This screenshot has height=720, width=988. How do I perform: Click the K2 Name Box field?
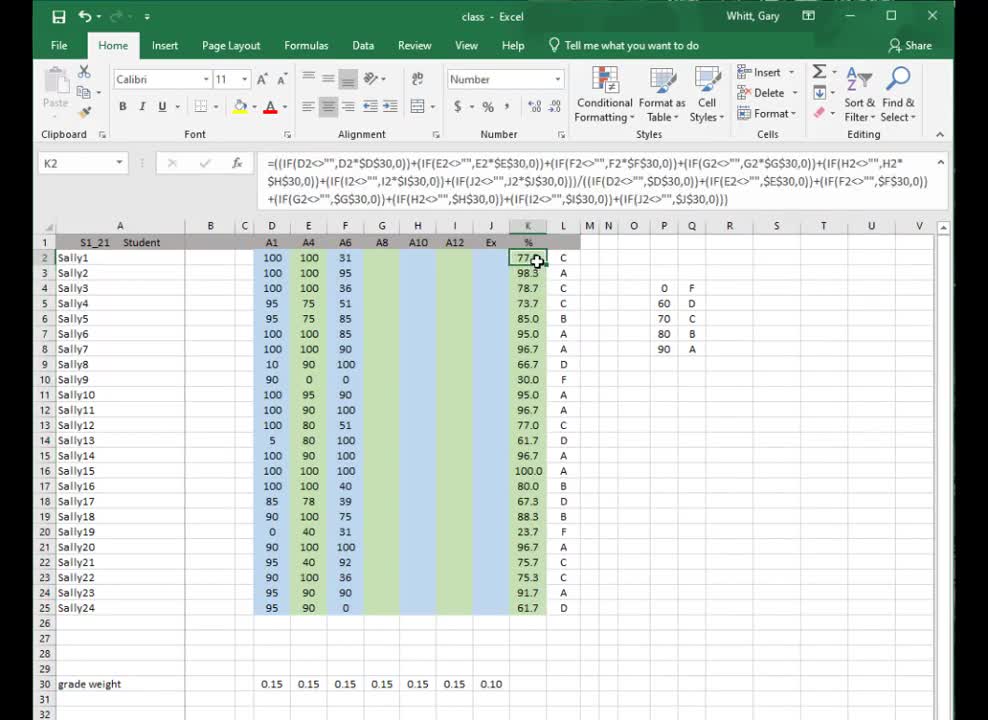76,163
